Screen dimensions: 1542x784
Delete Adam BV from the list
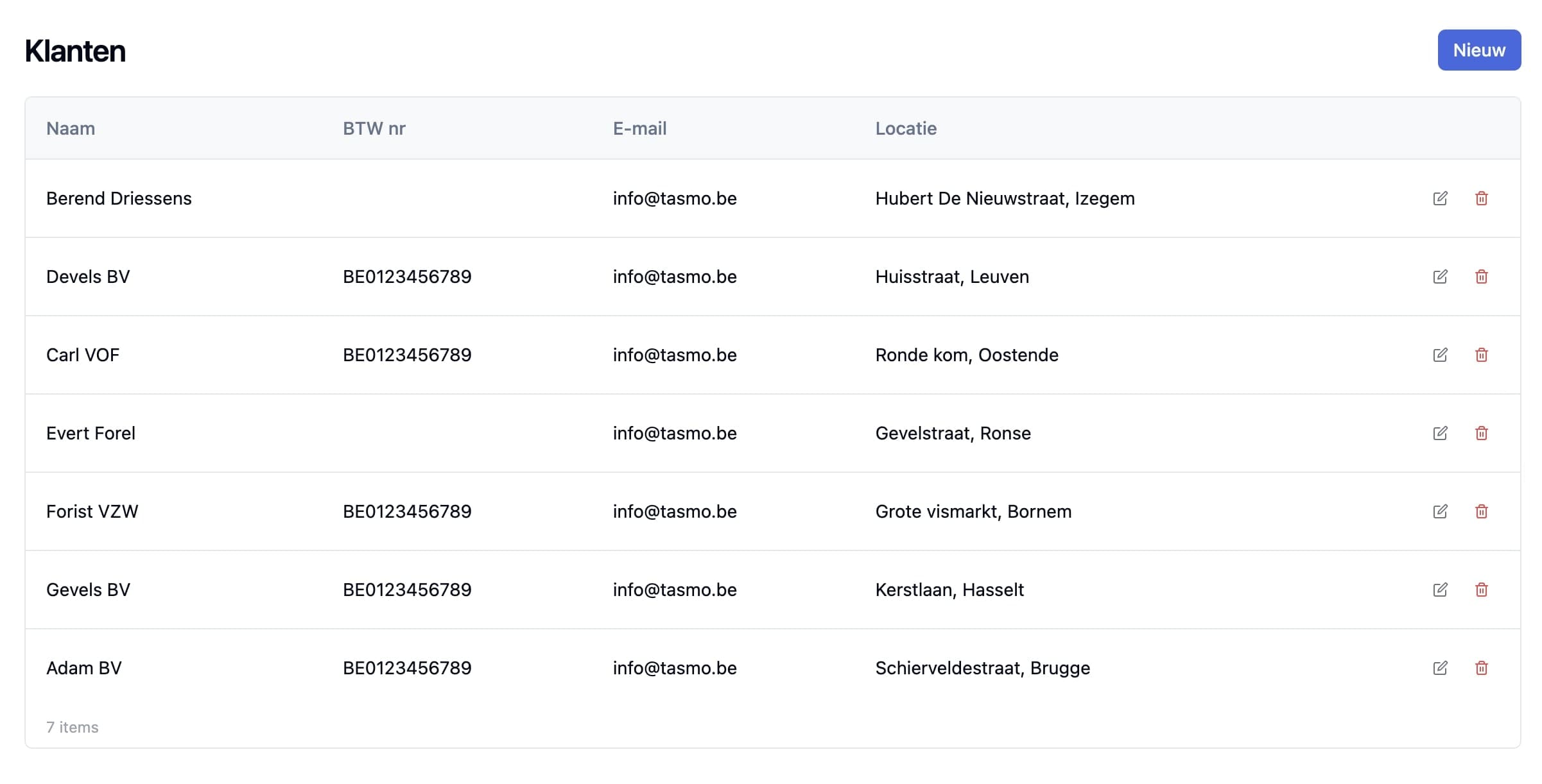coord(1481,668)
